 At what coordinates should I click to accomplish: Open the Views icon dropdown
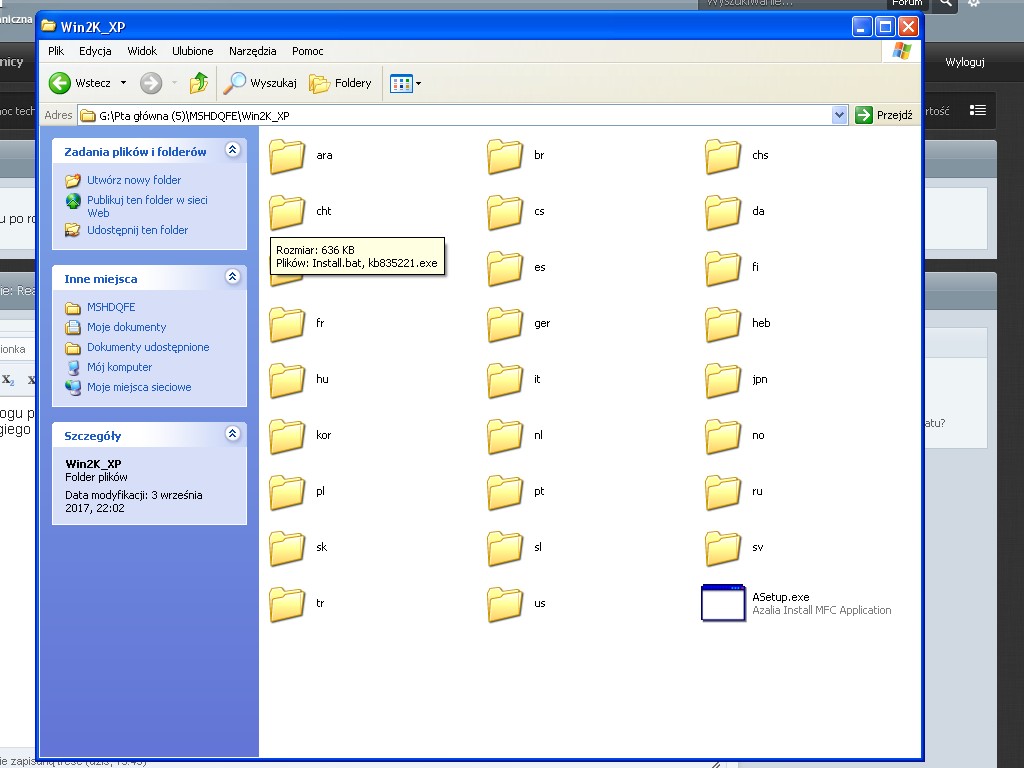pos(406,83)
